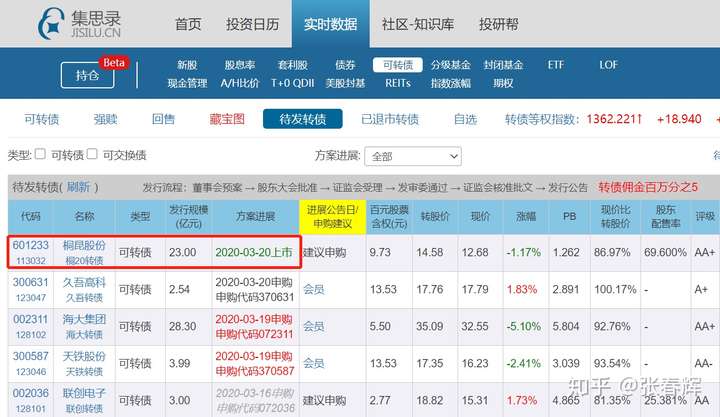Go to the 股息率 section
Viewport: 720px width, 417px height.
(x=239, y=65)
